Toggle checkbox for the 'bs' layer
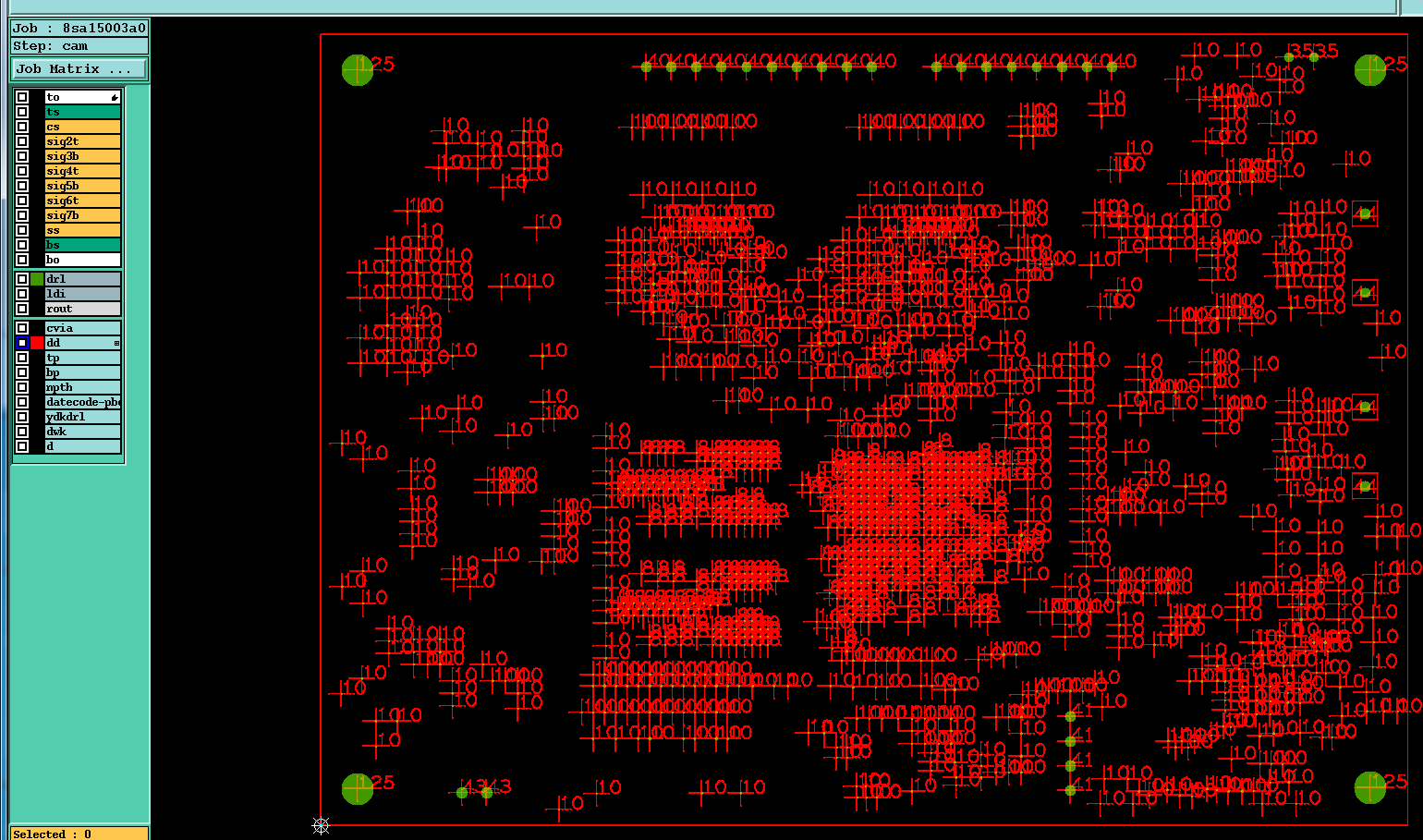Screen dimensions: 1423x840 (x=22, y=245)
